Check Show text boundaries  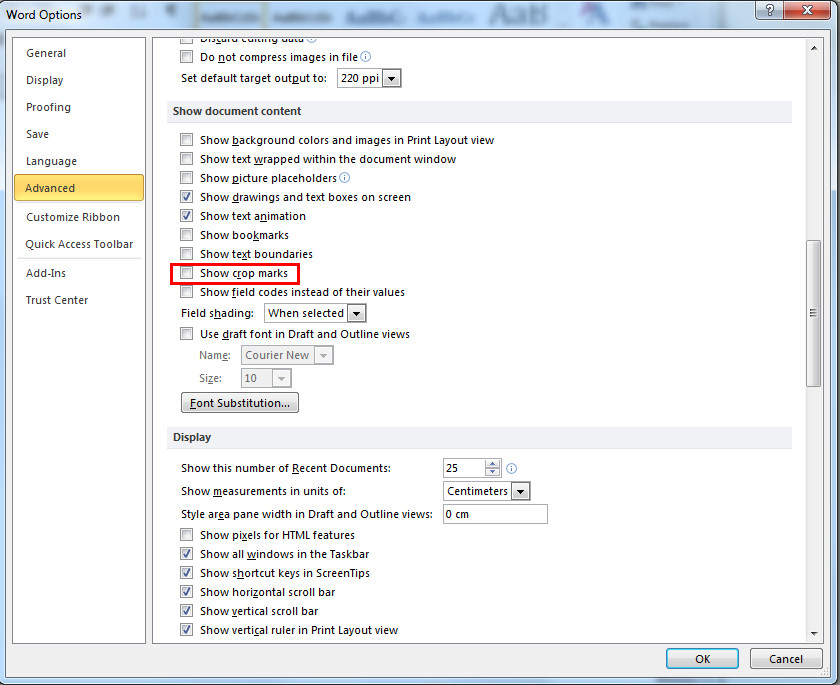[x=186, y=254]
